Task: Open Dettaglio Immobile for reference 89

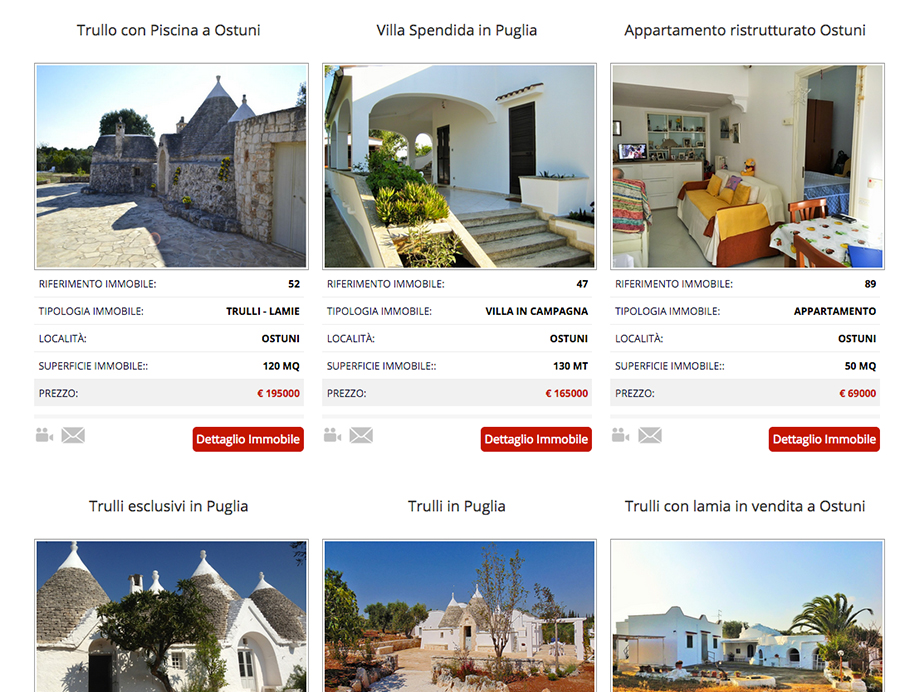Action: [824, 439]
